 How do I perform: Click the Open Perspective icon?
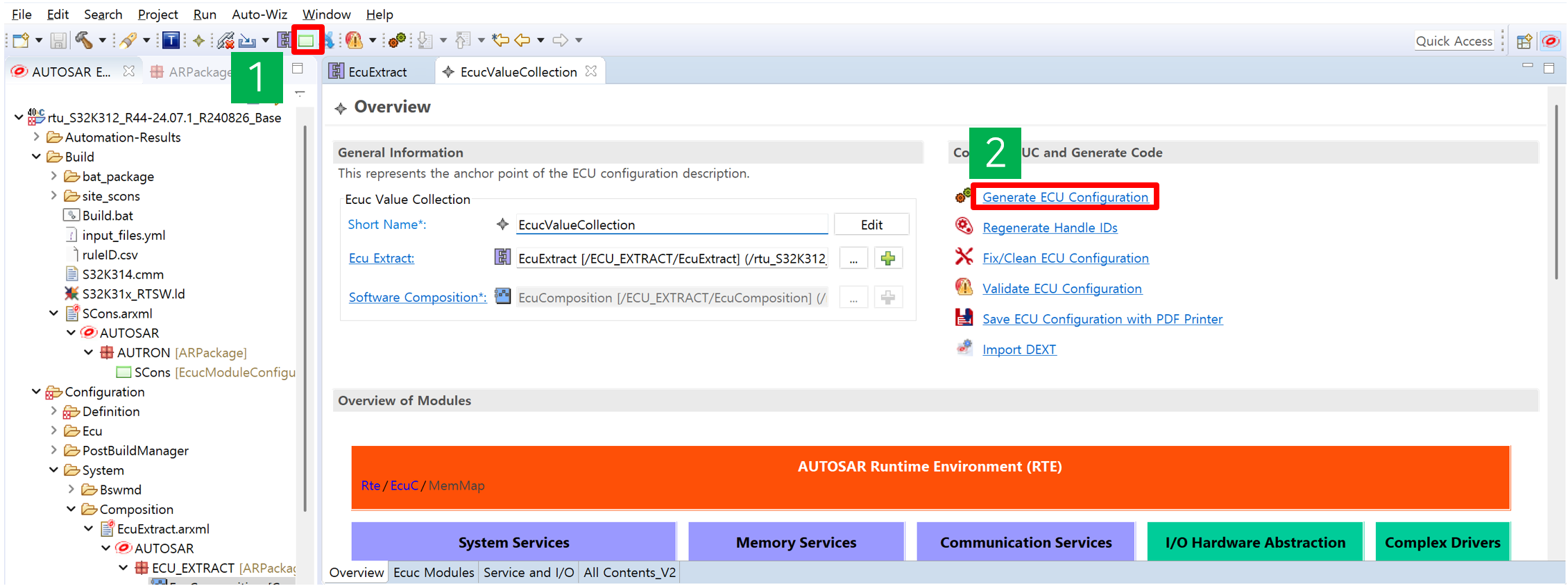(1524, 42)
